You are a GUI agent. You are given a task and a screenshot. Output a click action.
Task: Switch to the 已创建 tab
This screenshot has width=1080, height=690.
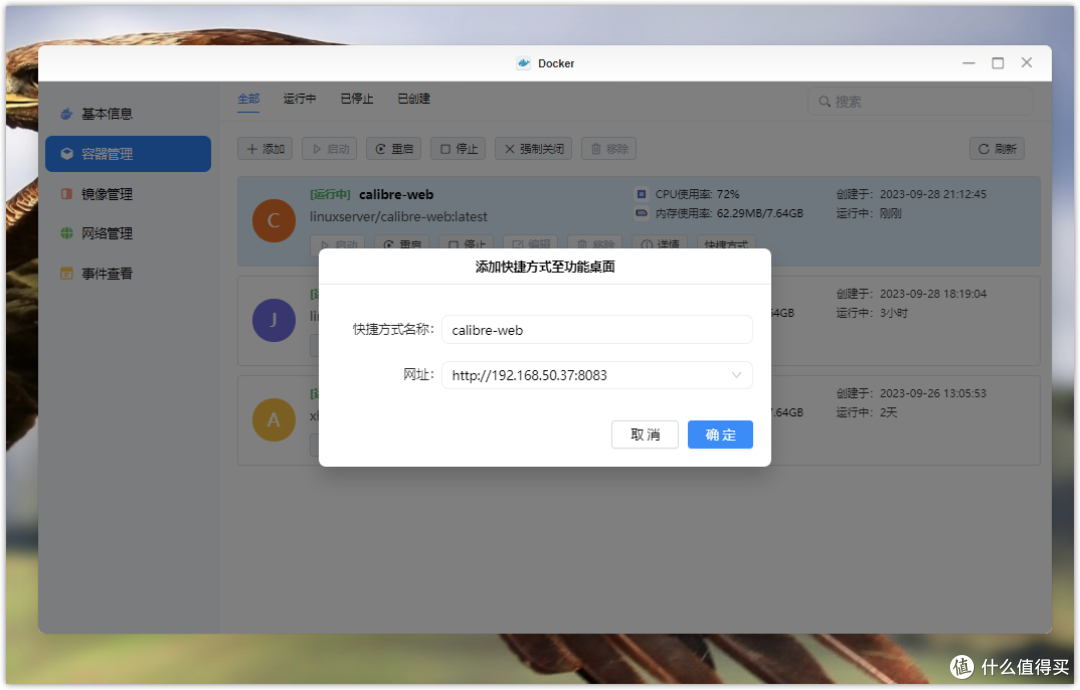(x=414, y=98)
